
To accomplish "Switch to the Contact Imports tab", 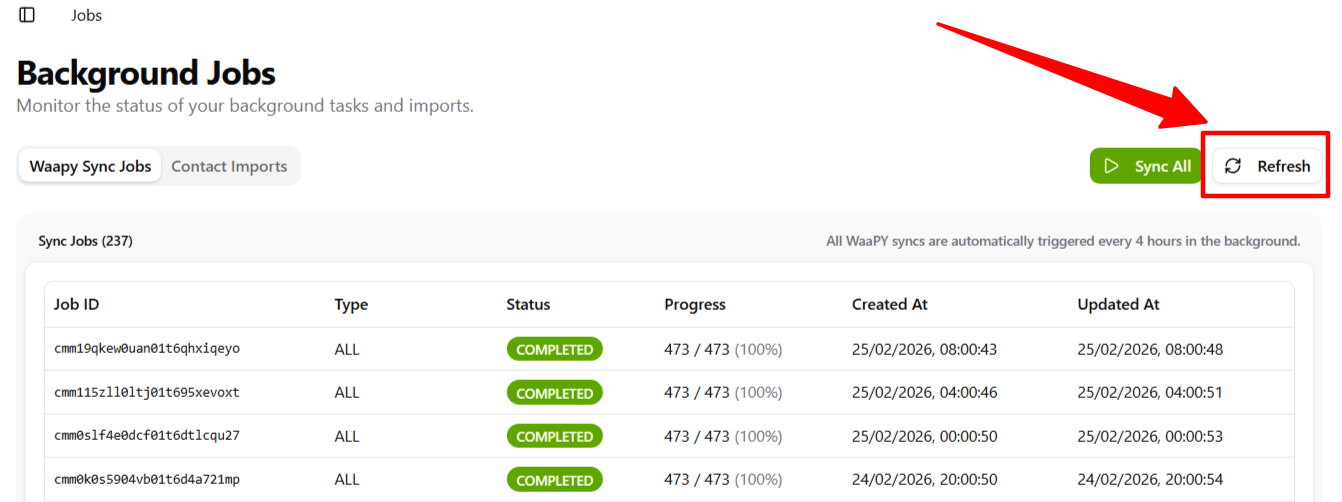I will [229, 166].
